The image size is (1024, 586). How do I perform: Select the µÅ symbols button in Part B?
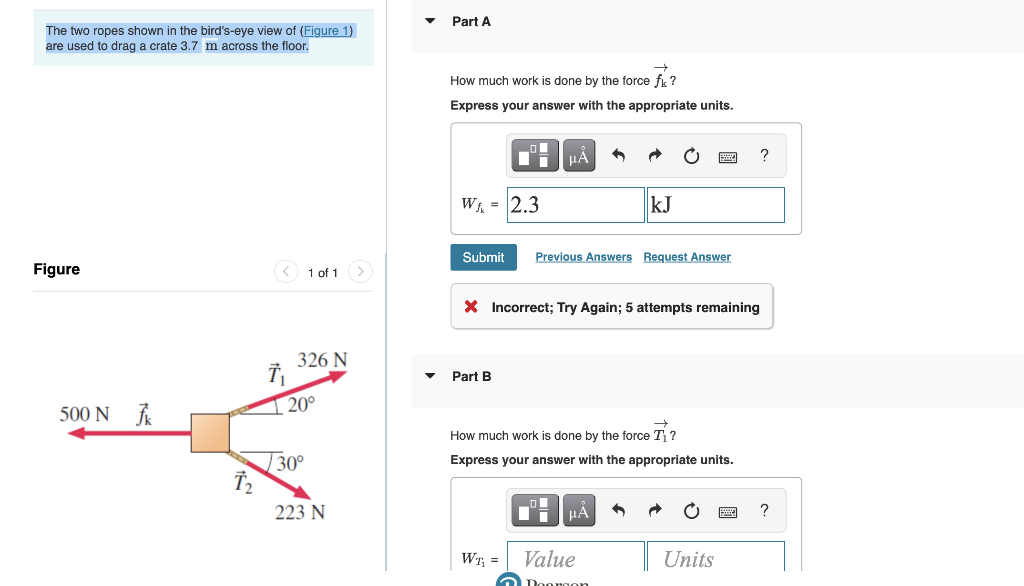(x=579, y=510)
